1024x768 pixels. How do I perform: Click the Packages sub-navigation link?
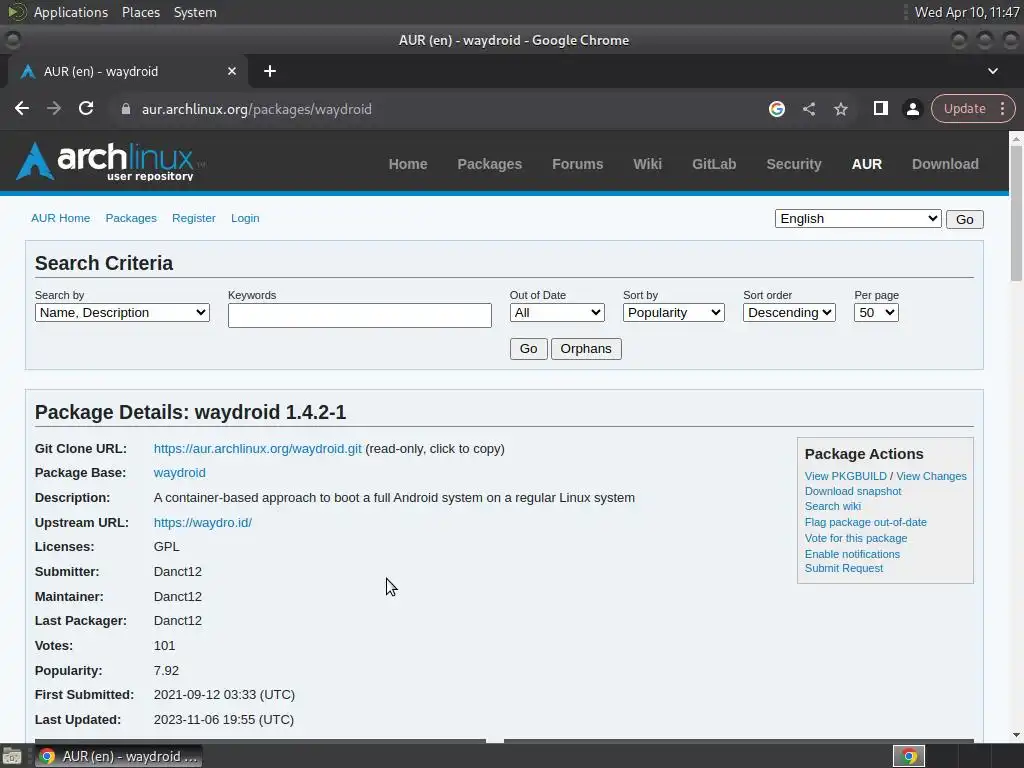(131, 218)
